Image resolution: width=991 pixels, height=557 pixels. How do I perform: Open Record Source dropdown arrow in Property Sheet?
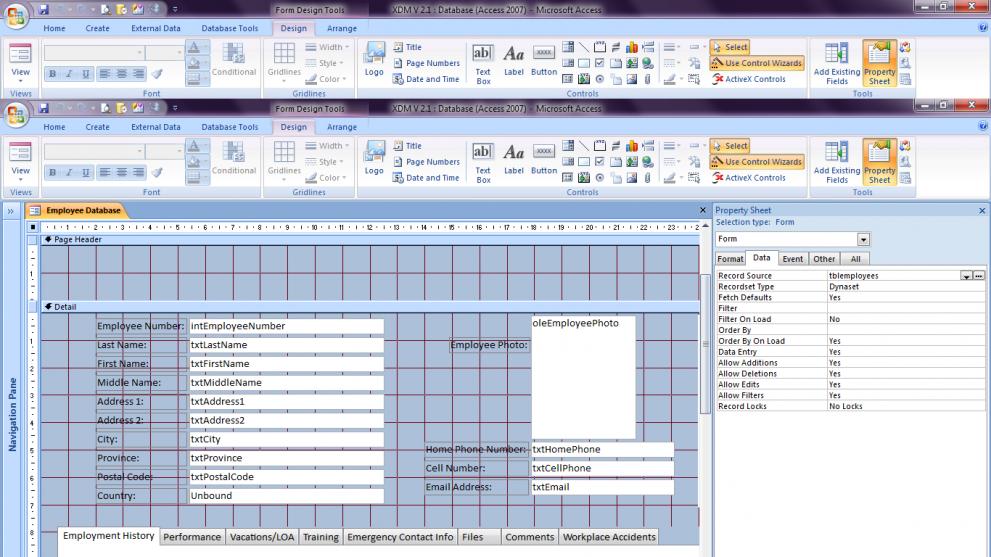tap(966, 276)
